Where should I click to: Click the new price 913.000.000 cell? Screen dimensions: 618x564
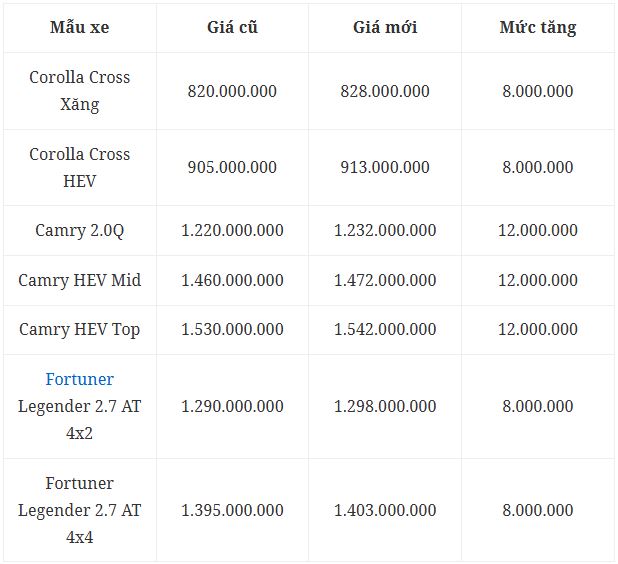click(x=385, y=168)
